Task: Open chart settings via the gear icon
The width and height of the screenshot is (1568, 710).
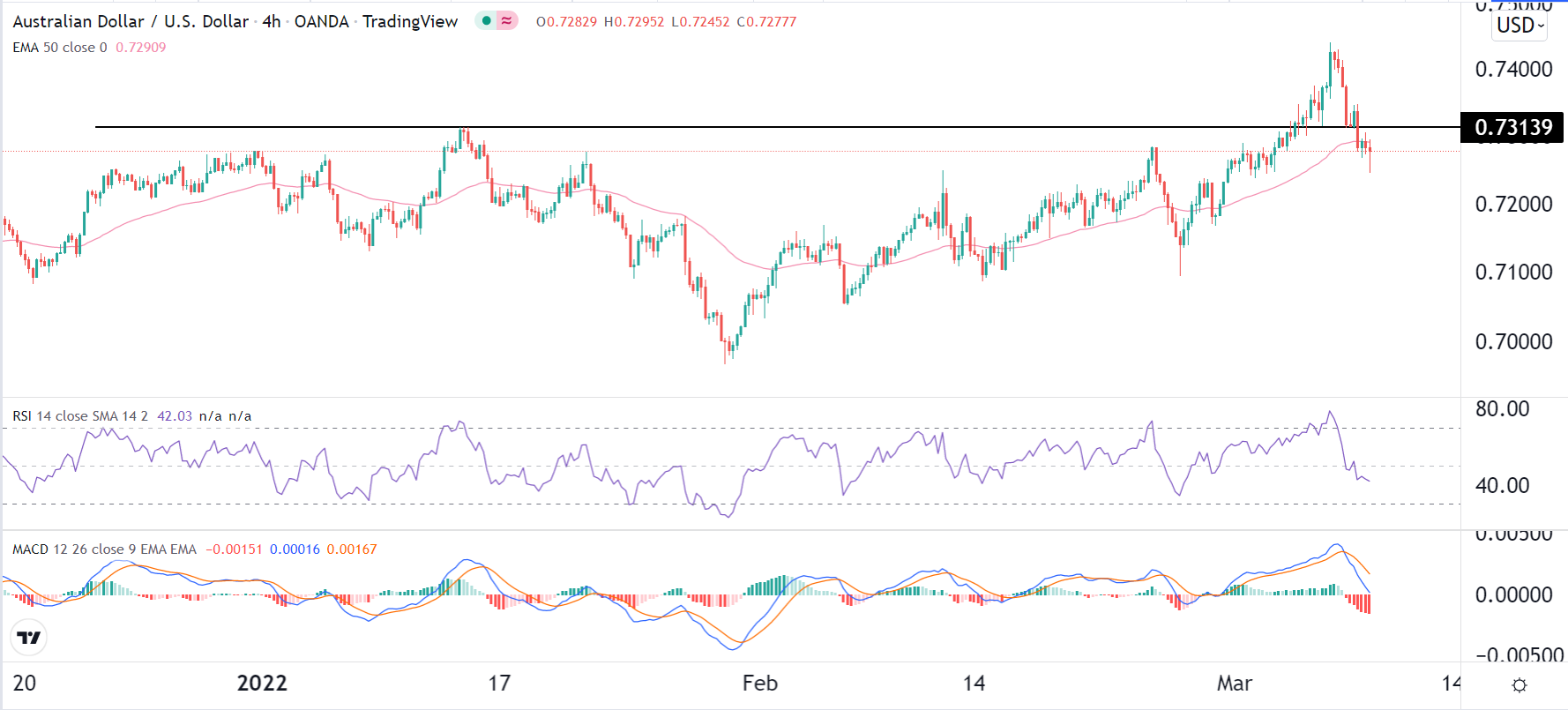Action: tap(1519, 684)
